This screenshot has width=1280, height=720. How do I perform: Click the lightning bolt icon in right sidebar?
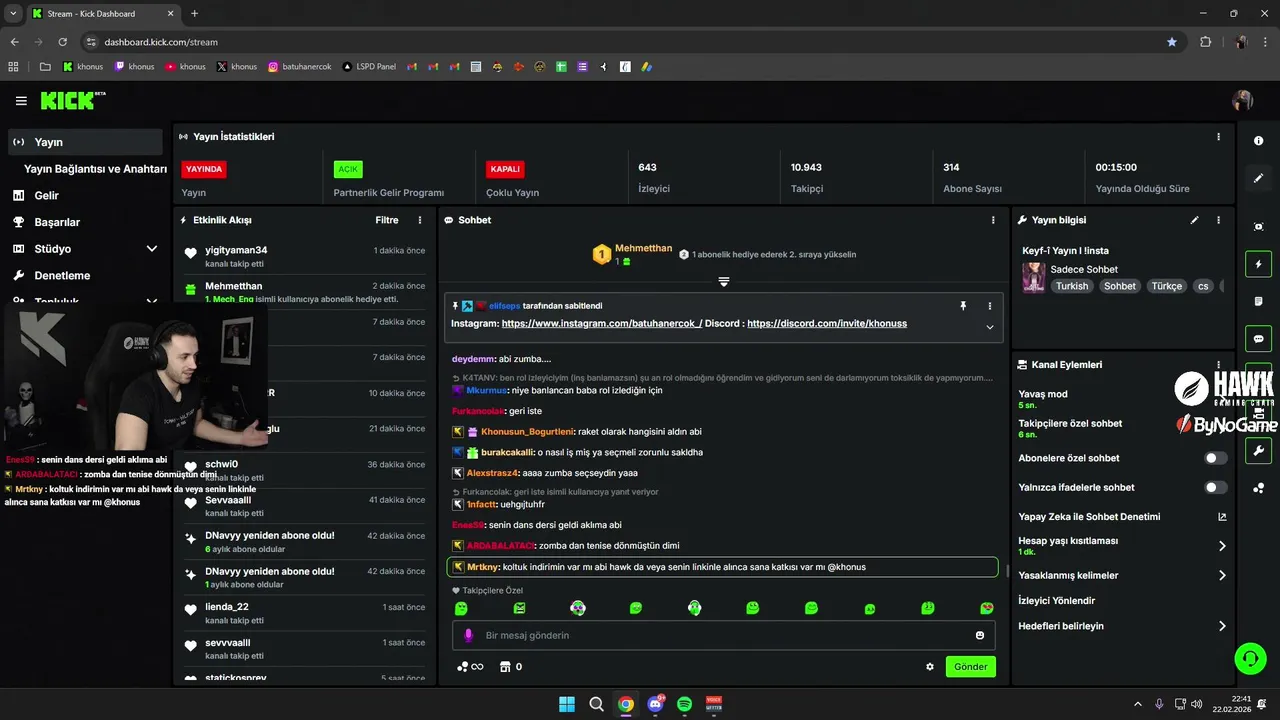[1259, 265]
